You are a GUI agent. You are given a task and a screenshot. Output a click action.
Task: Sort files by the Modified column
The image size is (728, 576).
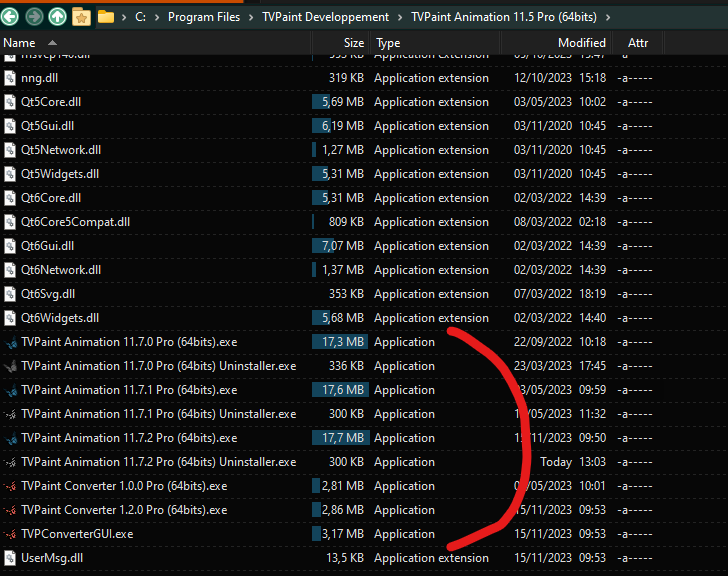click(582, 43)
